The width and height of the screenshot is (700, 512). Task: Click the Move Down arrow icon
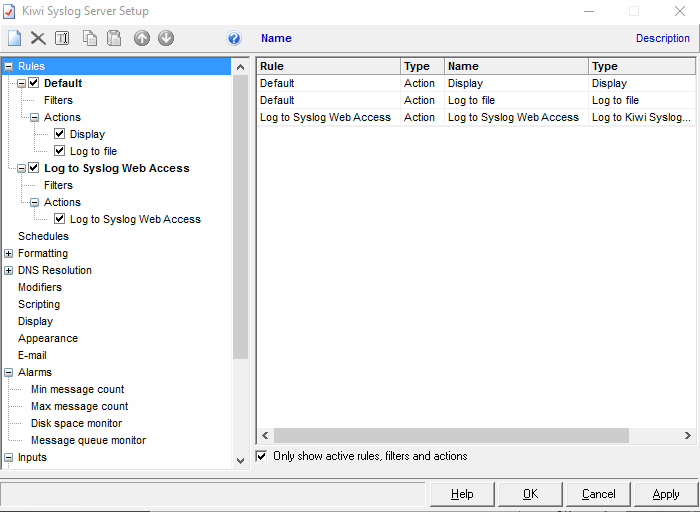coord(166,38)
